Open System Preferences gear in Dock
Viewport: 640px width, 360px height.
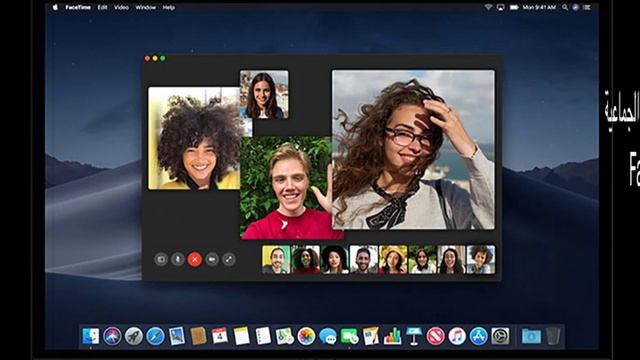click(500, 336)
